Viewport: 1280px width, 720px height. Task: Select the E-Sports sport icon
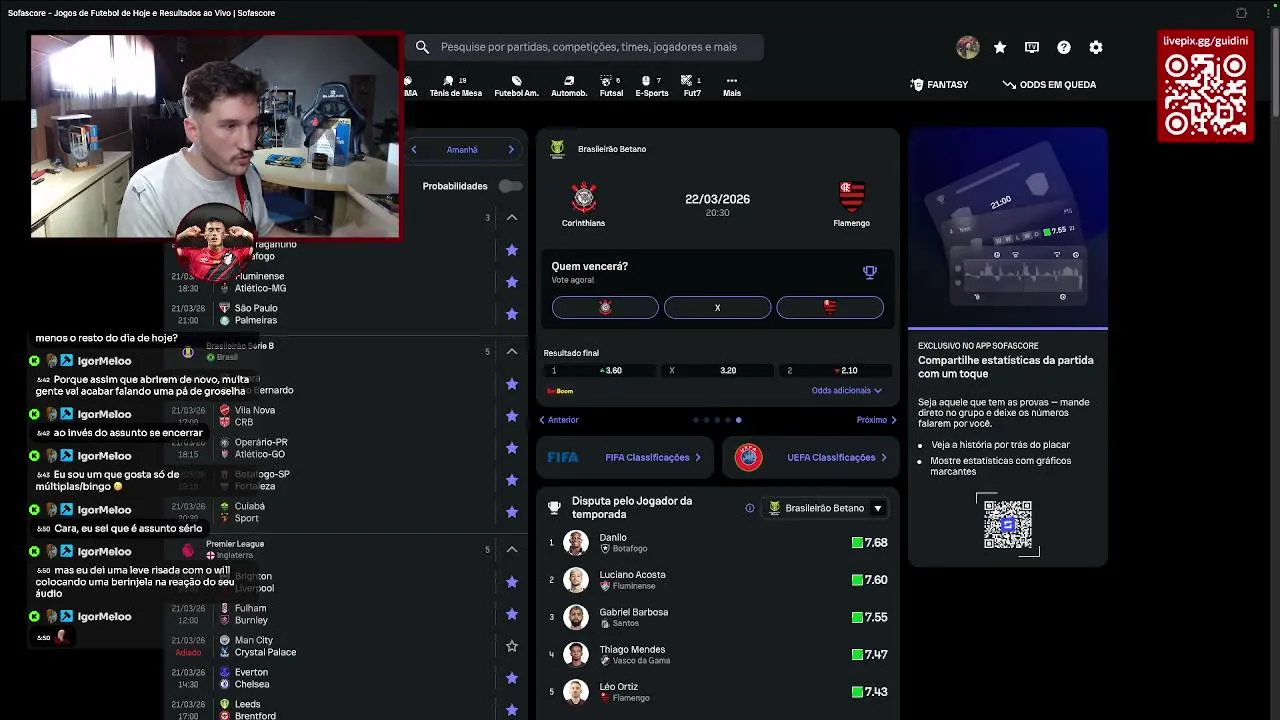point(652,86)
